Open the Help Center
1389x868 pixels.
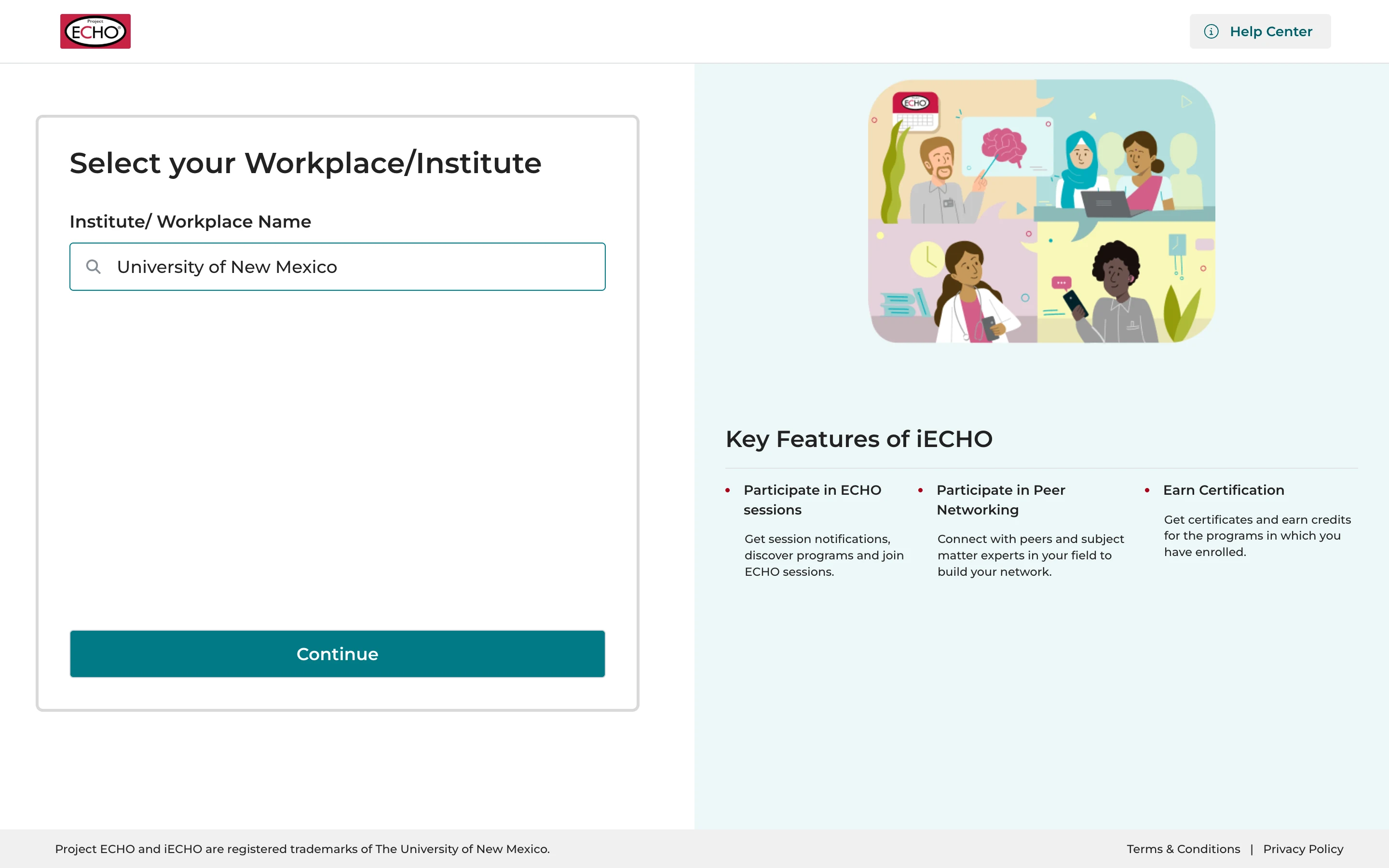[1260, 31]
